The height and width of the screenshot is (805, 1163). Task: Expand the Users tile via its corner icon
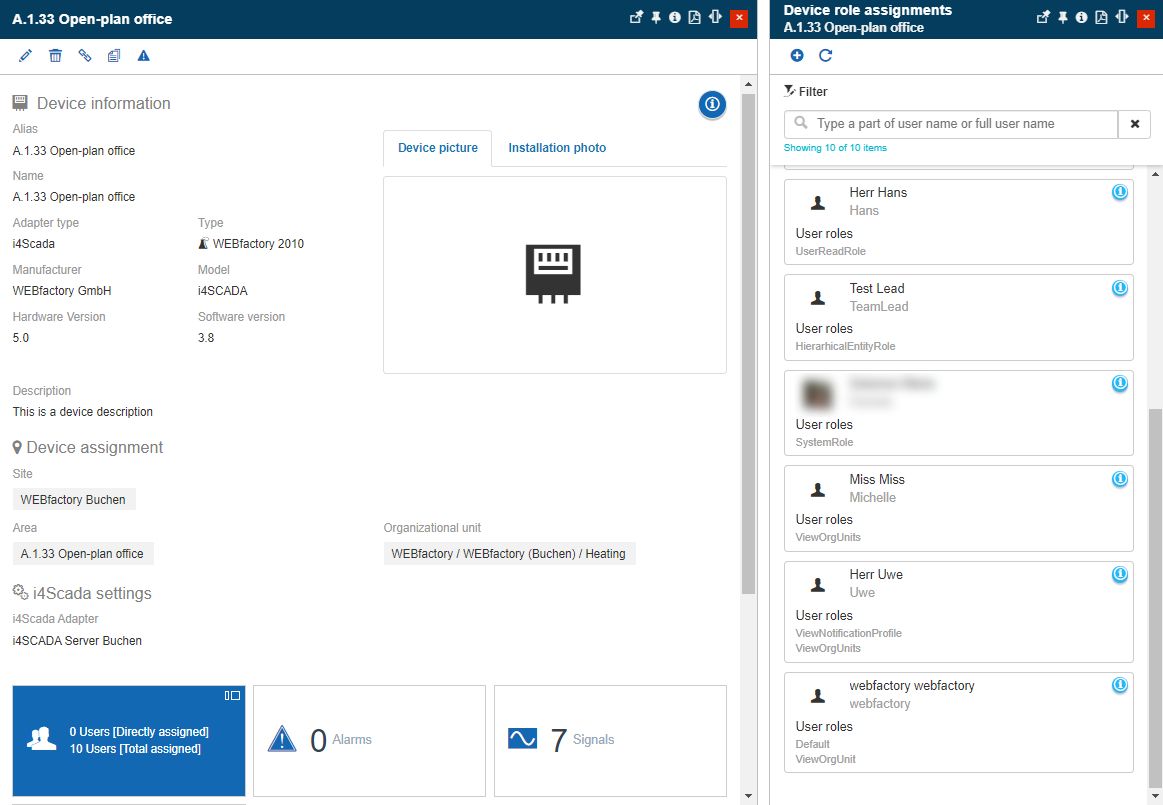click(232, 695)
